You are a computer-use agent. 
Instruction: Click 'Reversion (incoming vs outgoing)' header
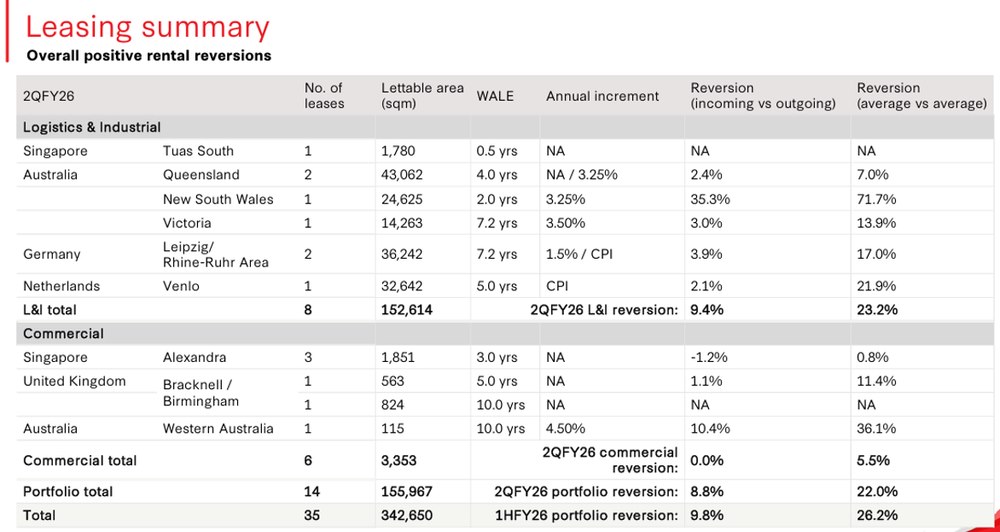click(763, 96)
